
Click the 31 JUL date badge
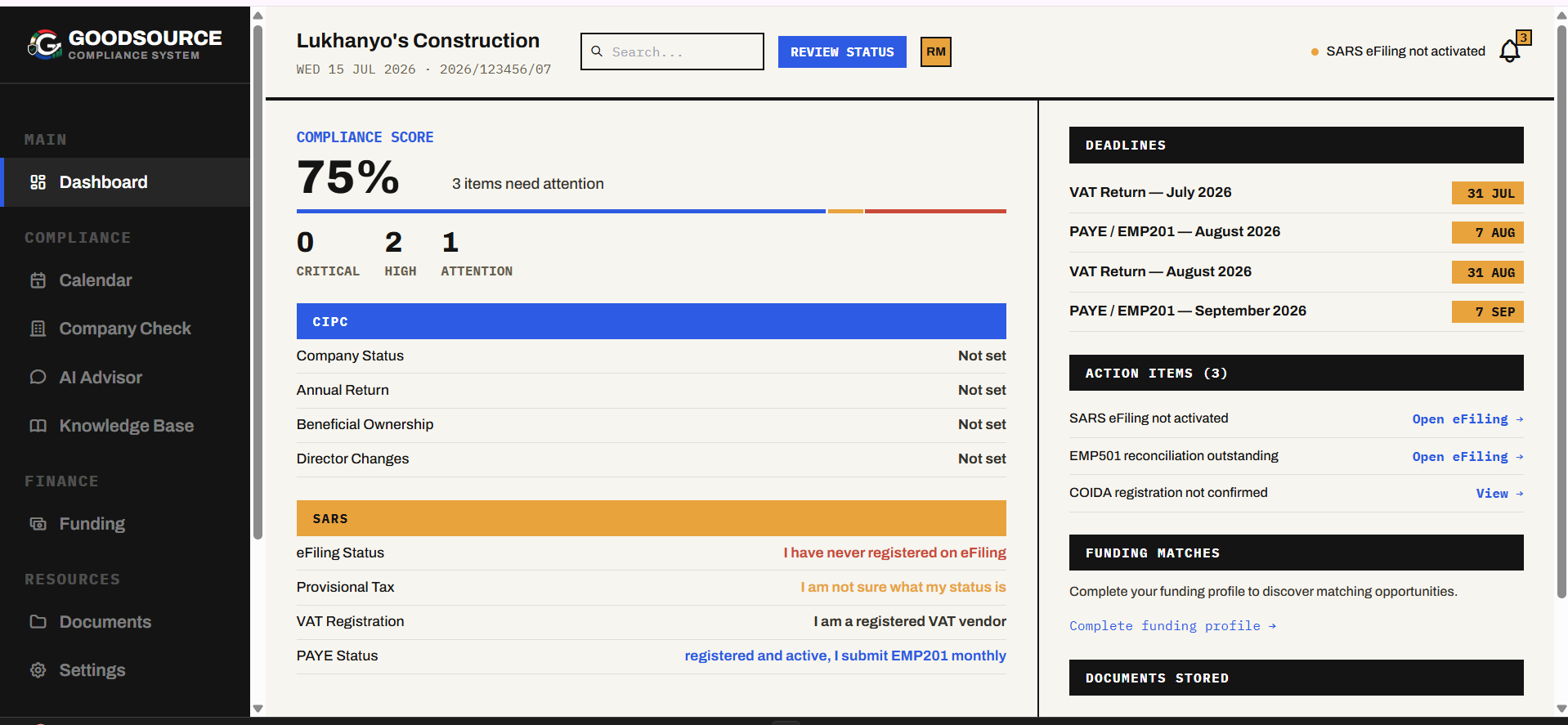[x=1487, y=193]
